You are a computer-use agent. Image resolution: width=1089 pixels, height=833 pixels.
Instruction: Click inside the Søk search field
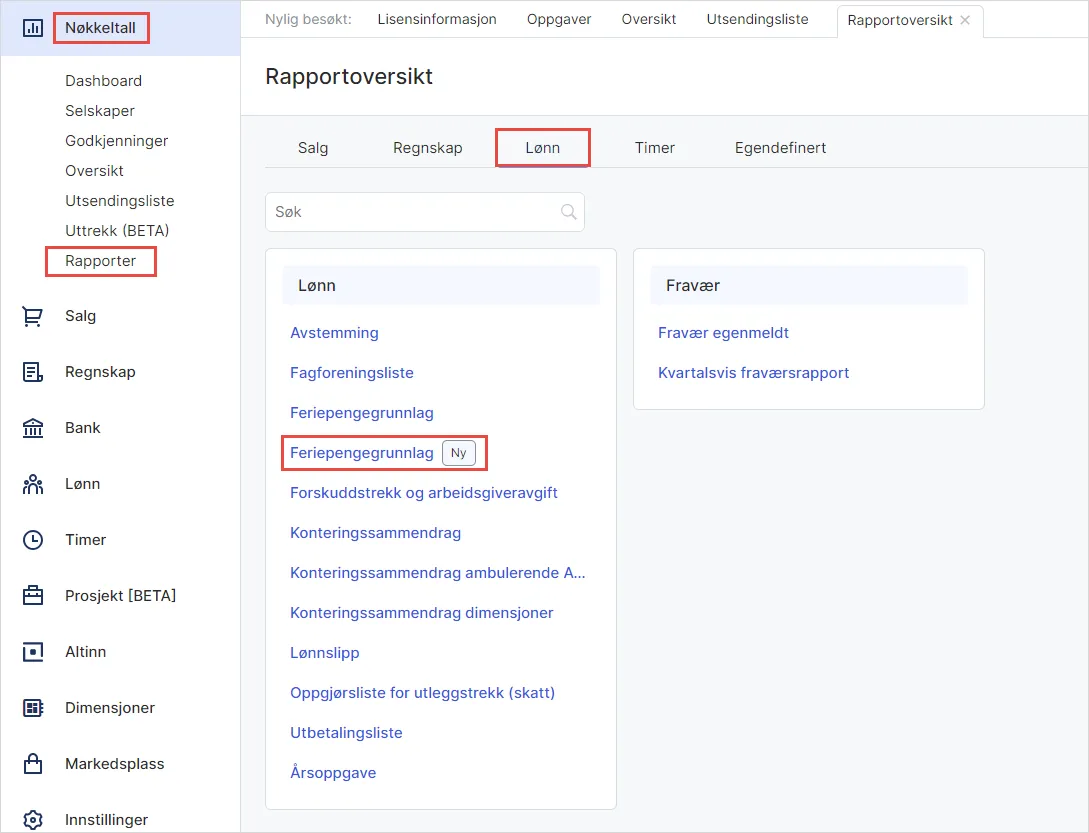420,211
